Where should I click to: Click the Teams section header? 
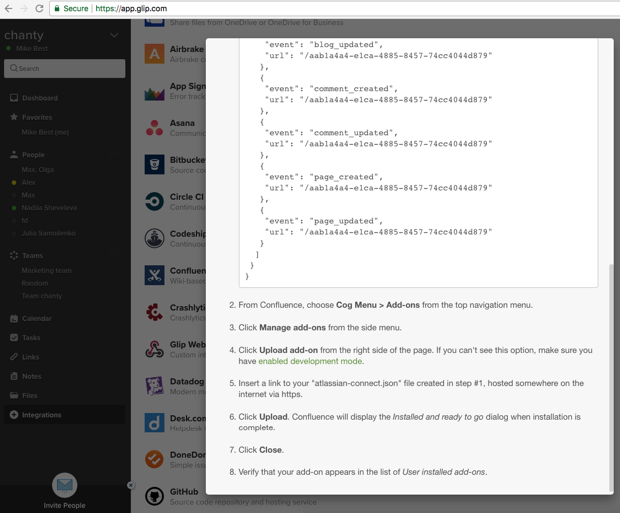tap(32, 256)
